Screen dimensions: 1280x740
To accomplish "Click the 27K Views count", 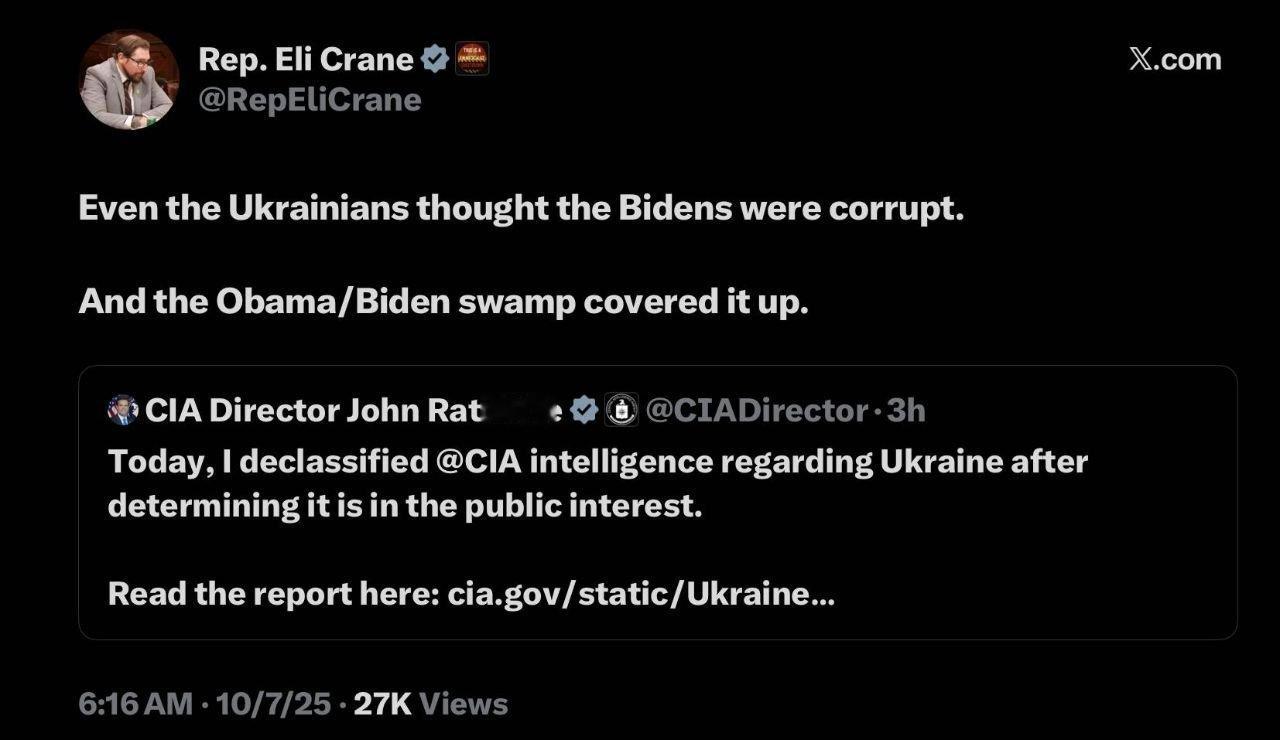I will tap(431, 704).
